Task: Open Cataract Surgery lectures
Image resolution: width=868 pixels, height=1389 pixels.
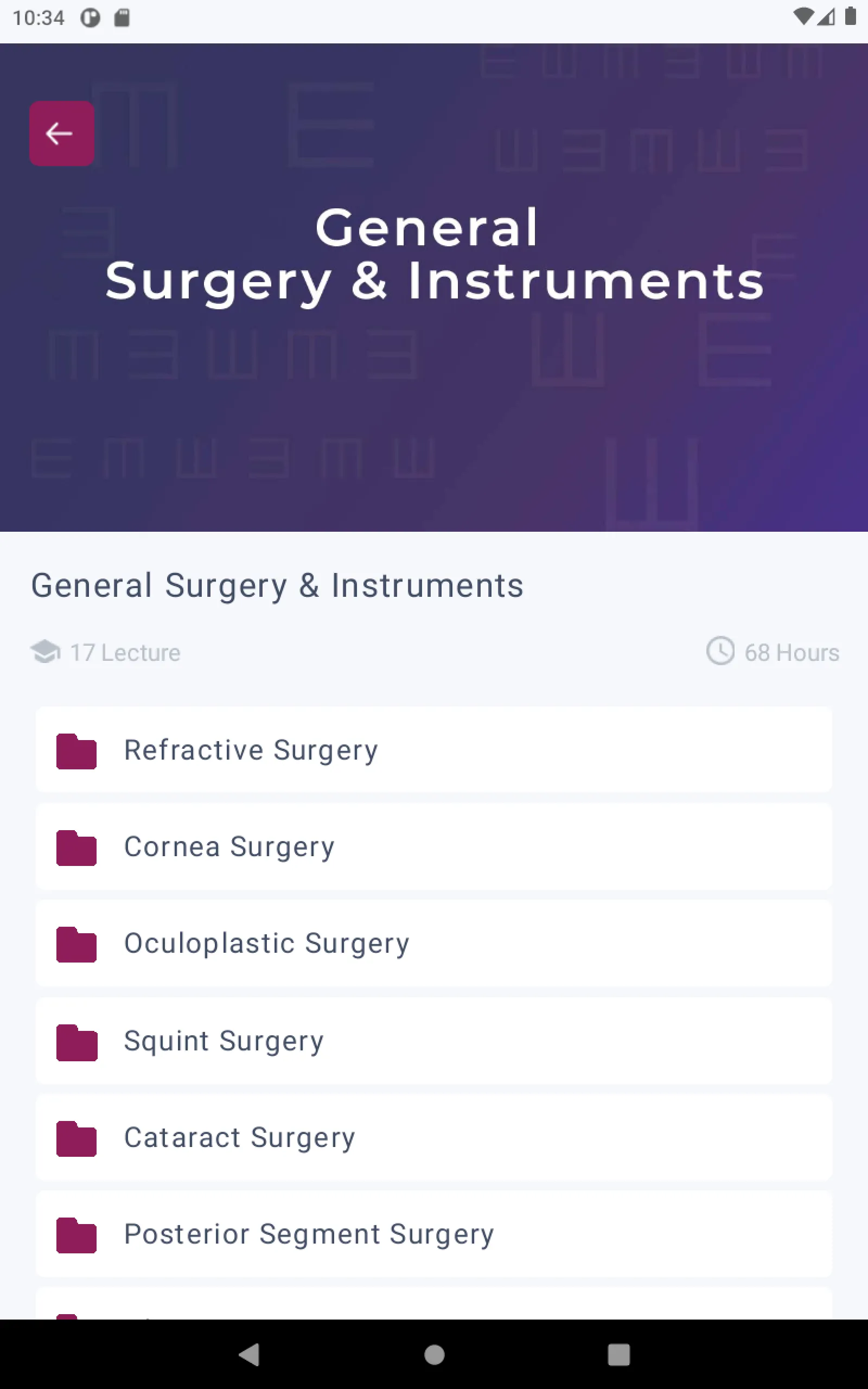Action: click(434, 1137)
